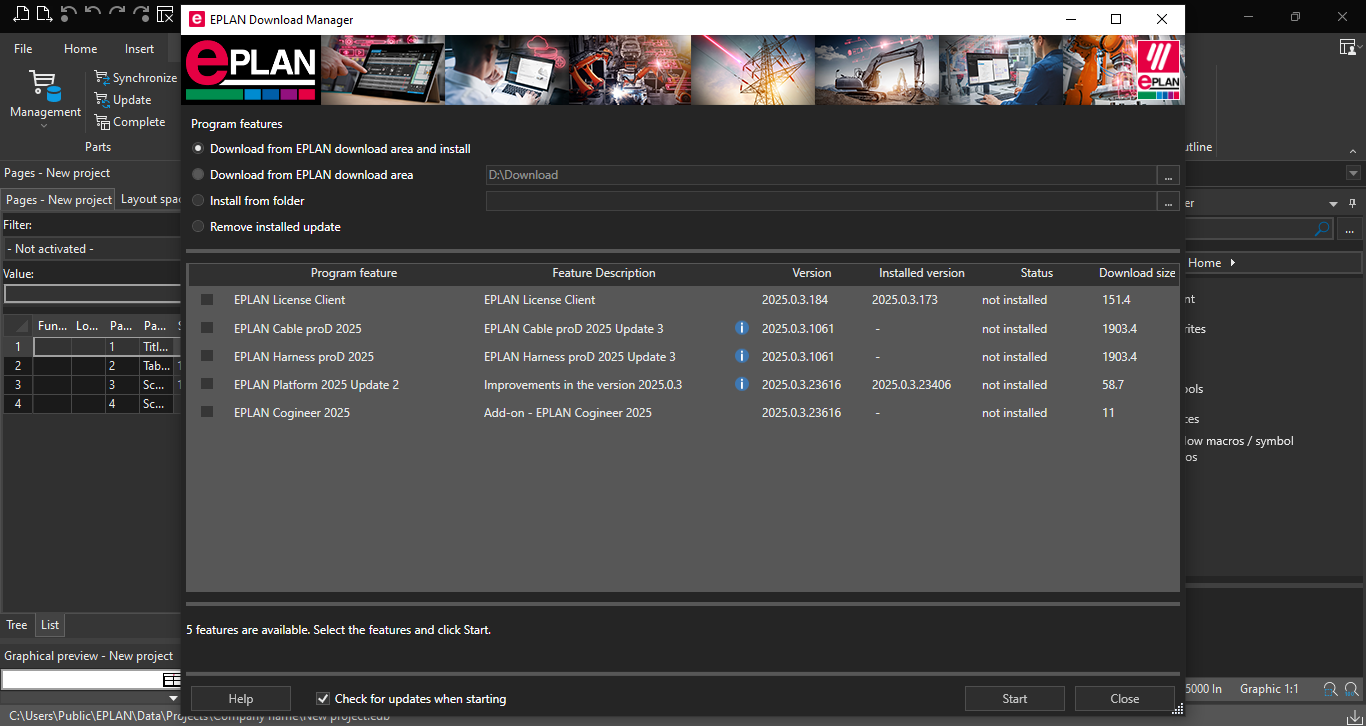The height and width of the screenshot is (726, 1366).
Task: Click the workspace layout icon at top right
Action: pos(1348,47)
